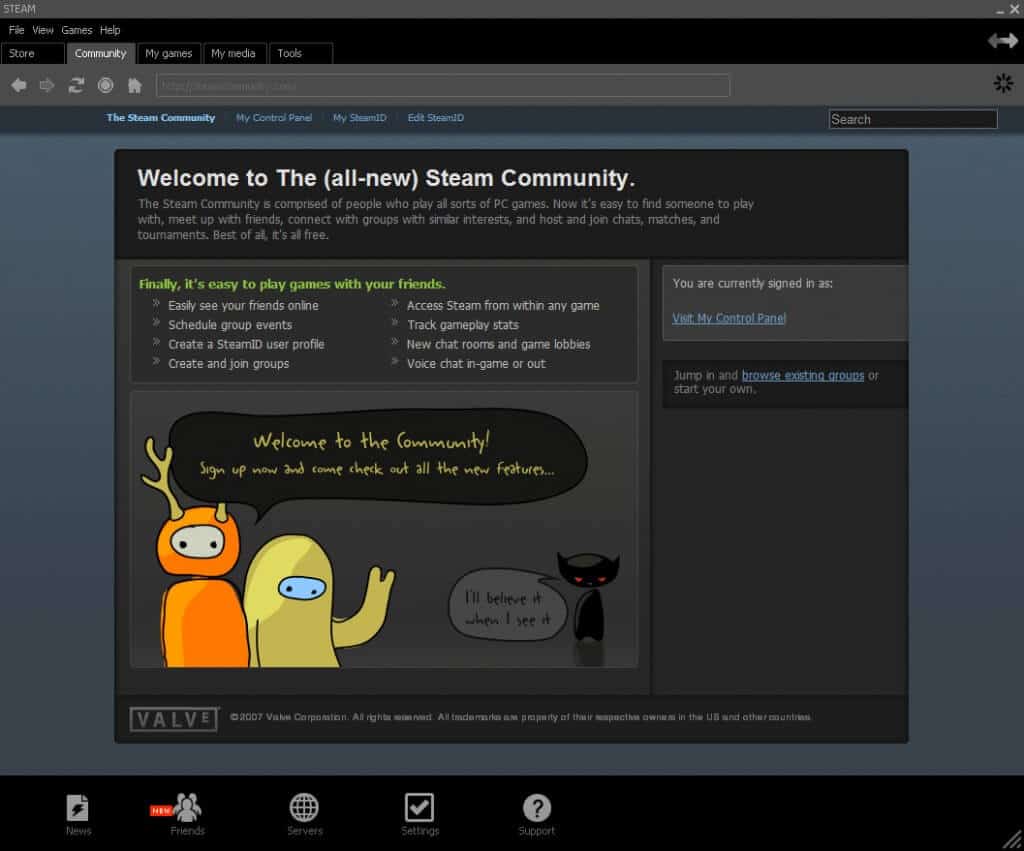1024x851 pixels.
Task: Open the Games menu
Action: (76, 30)
